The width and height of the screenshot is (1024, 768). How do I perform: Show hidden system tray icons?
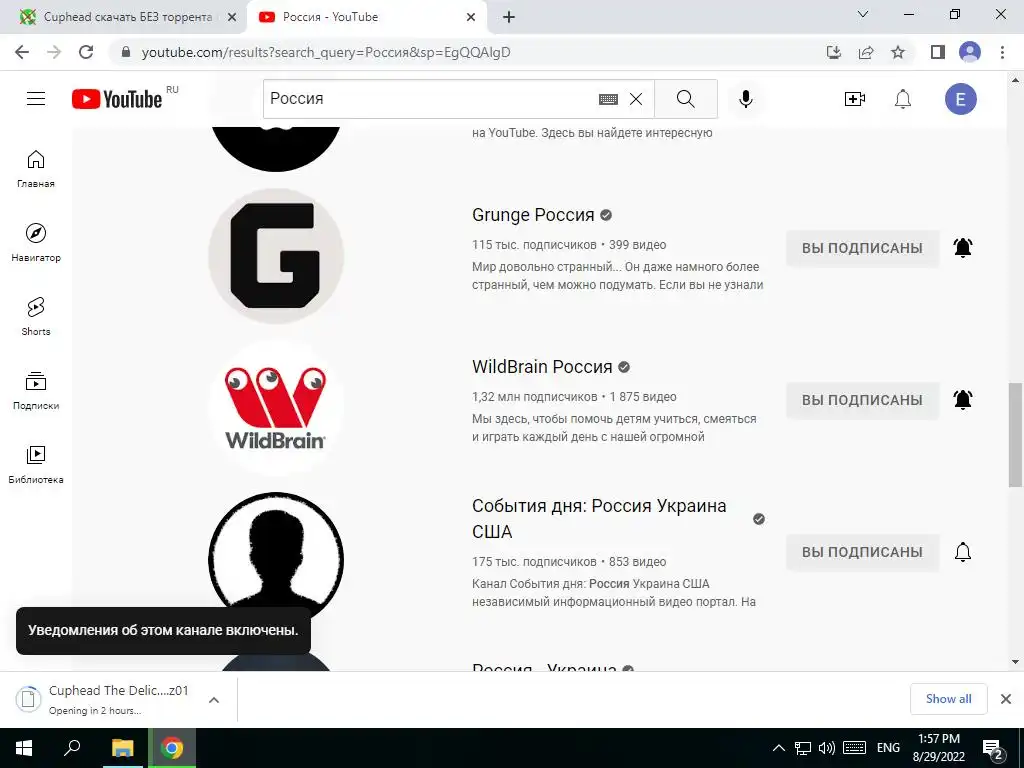point(778,748)
